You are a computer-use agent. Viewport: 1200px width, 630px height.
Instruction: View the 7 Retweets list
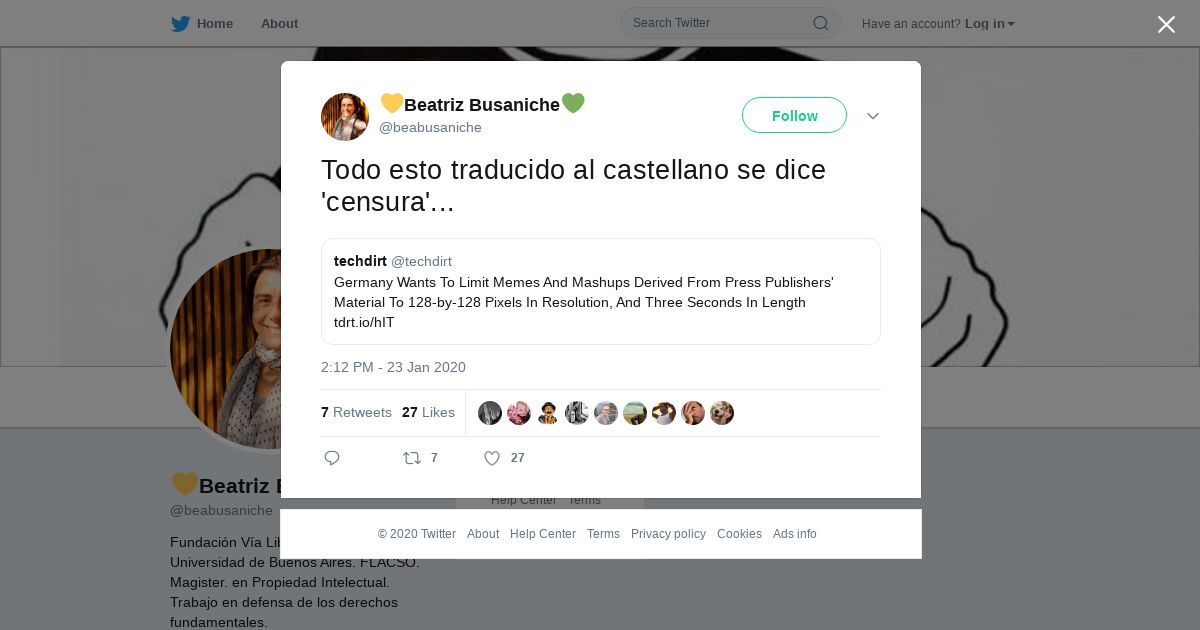click(356, 412)
